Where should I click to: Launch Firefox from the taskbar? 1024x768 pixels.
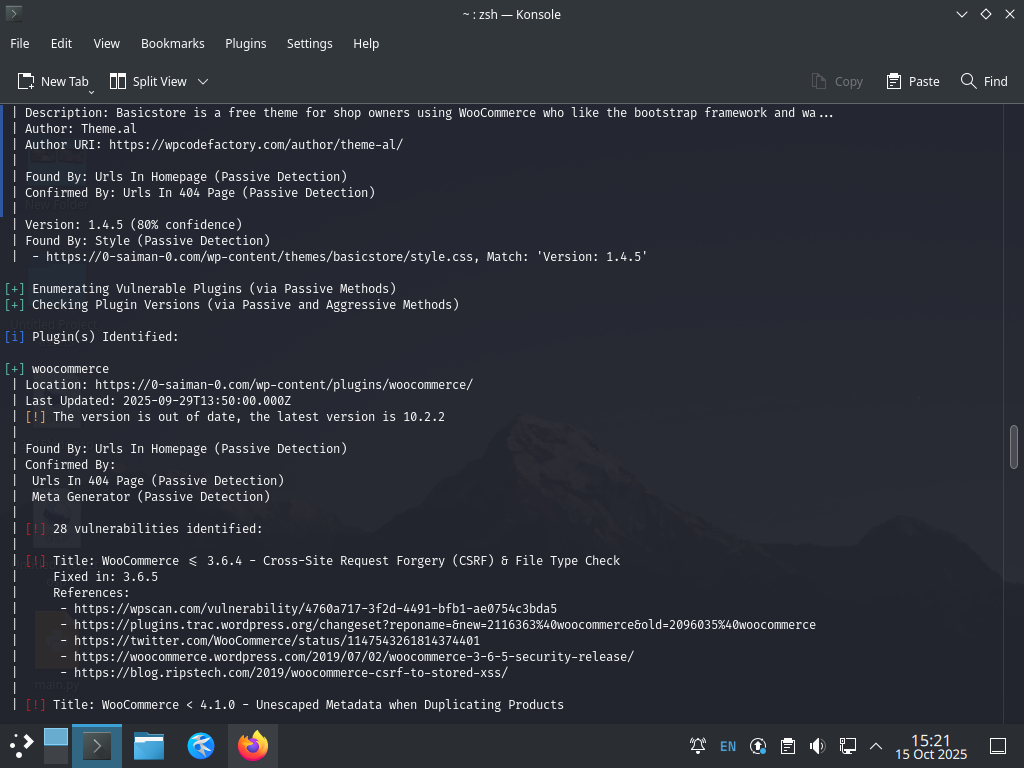253,746
